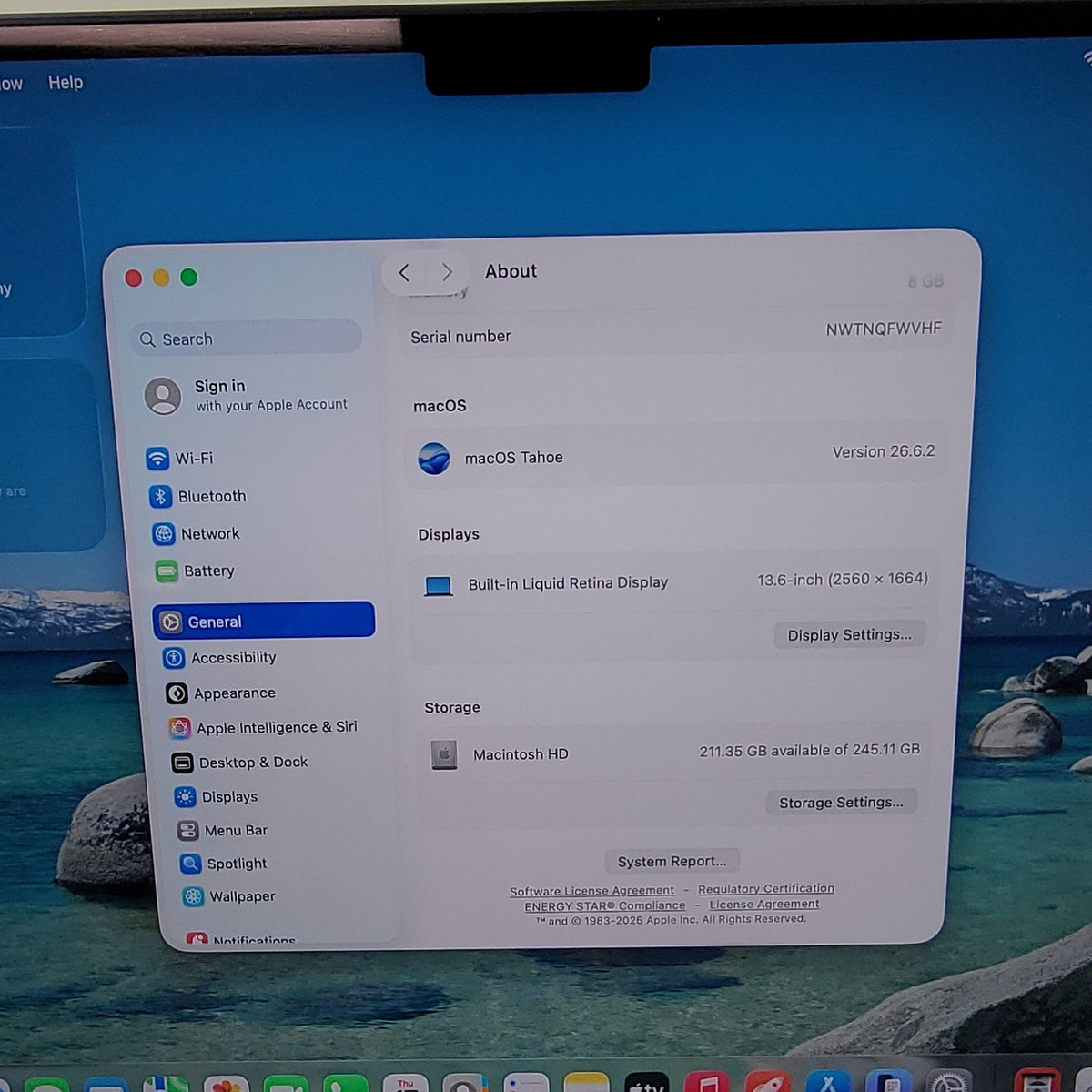Image resolution: width=1092 pixels, height=1092 pixels.
Task: Open Photos app from the Dock
Action: click(226, 1083)
